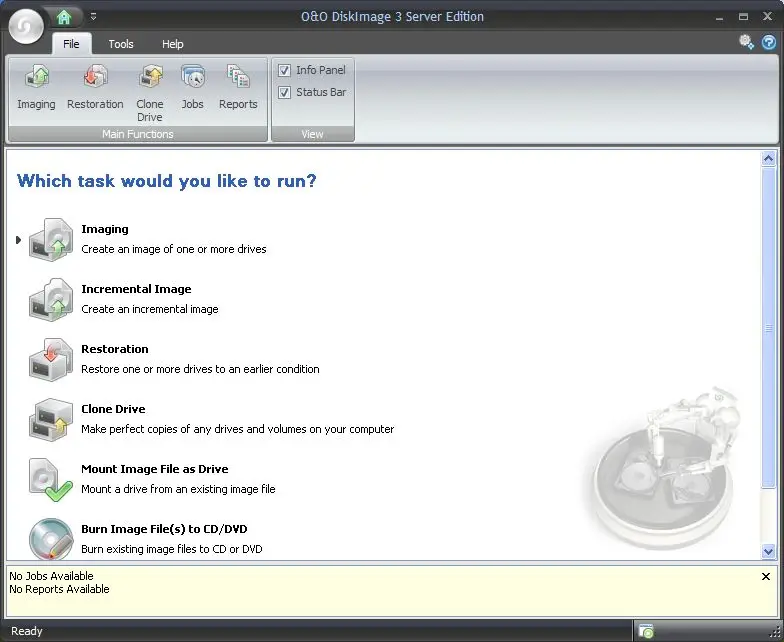Click the 'Ready' status bar text
Screen dimensions: 784x642
27,631
